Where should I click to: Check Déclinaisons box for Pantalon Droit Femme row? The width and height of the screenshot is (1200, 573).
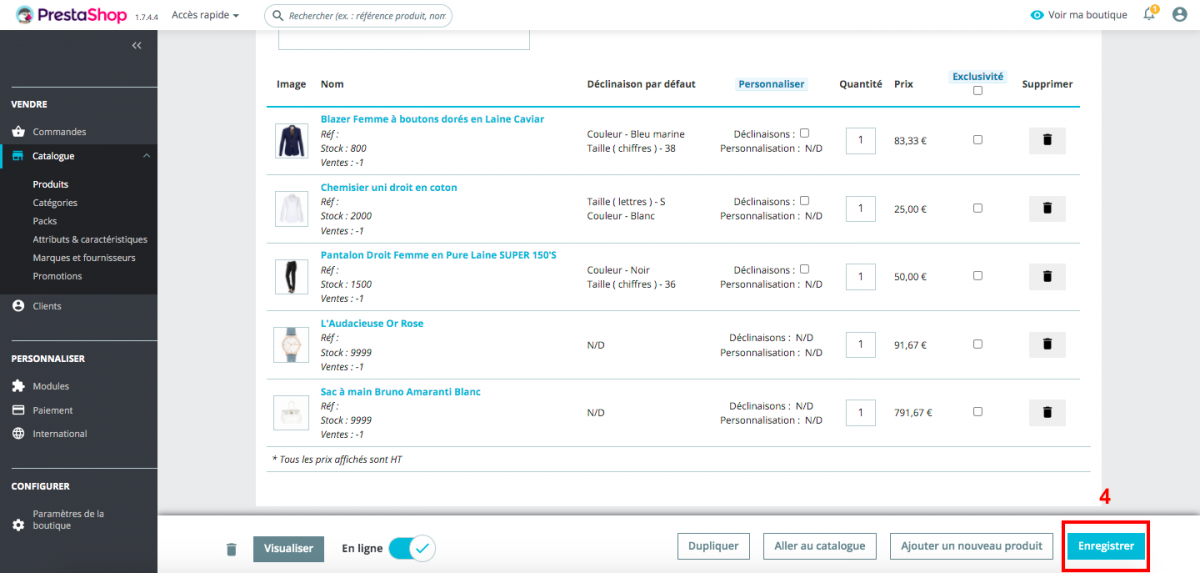pos(805,269)
